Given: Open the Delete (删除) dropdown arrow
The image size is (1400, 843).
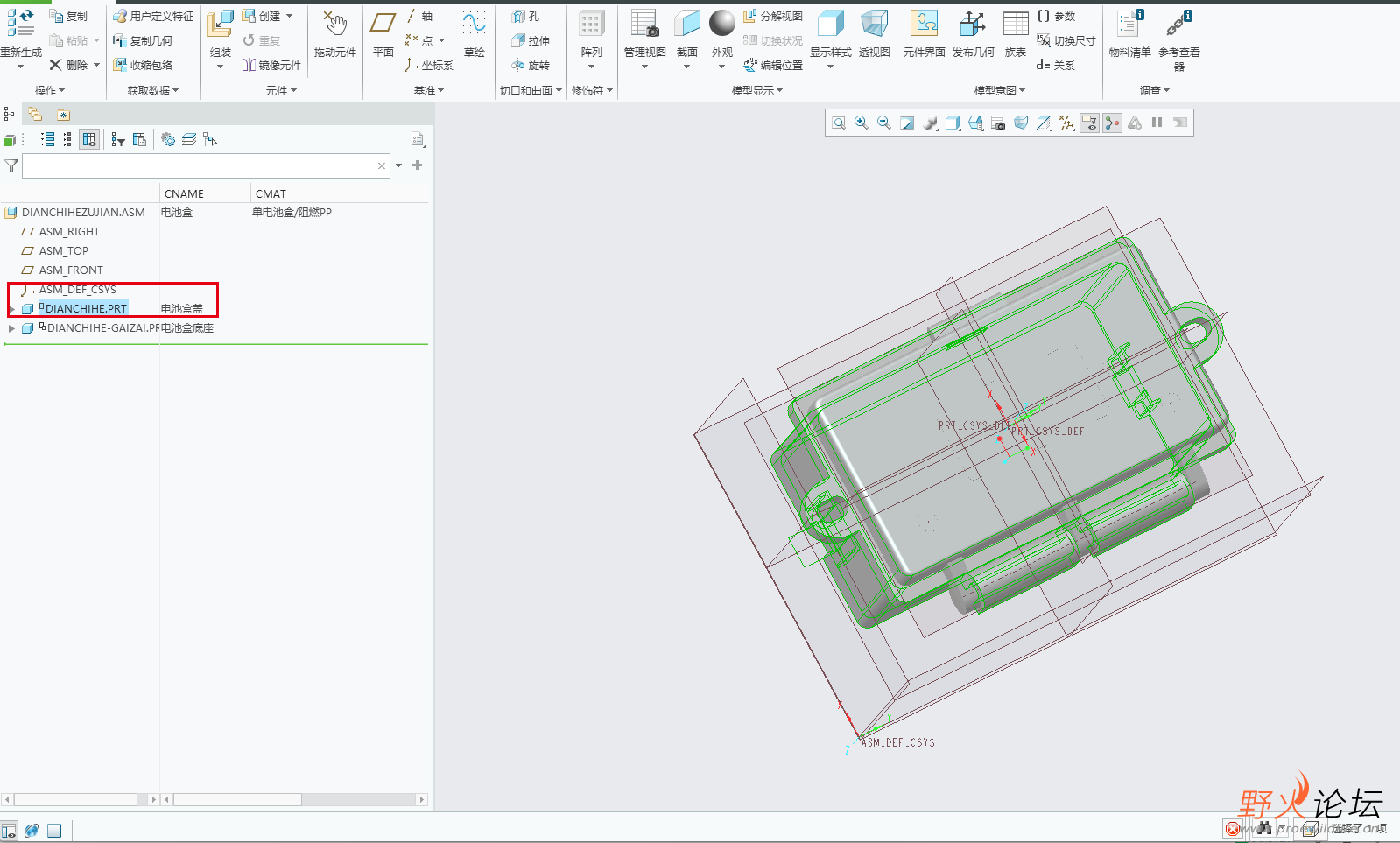Looking at the screenshot, I should (96, 65).
